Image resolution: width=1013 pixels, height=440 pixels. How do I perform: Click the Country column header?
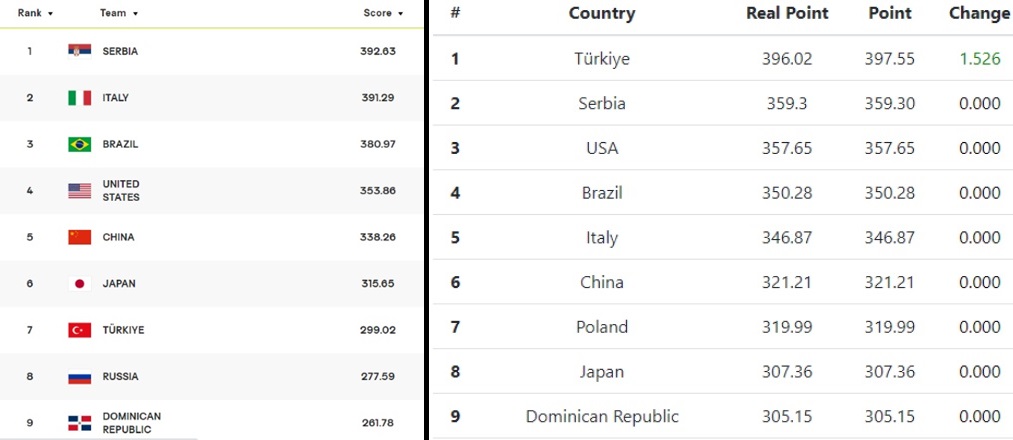pos(601,14)
